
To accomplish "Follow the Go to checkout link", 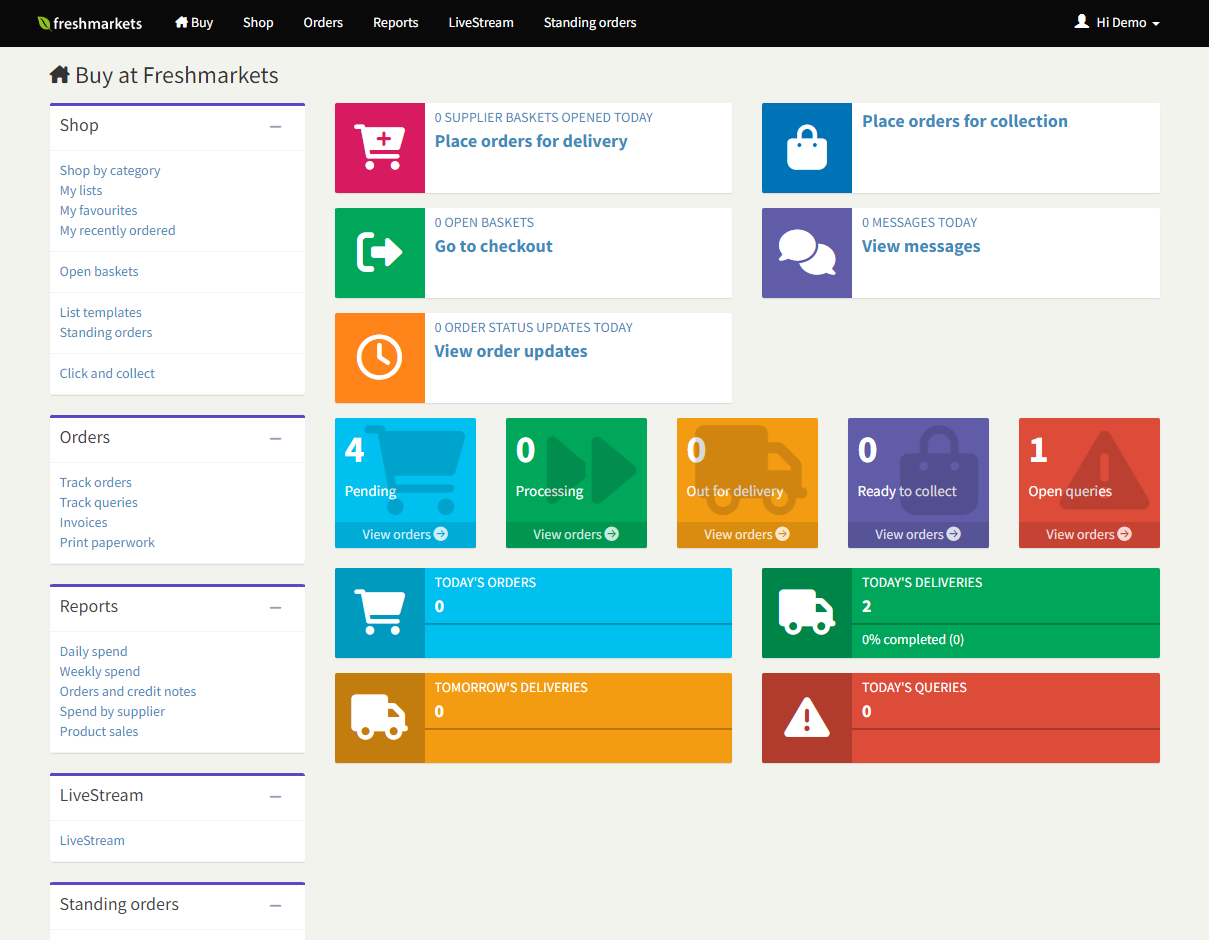I will click(494, 246).
